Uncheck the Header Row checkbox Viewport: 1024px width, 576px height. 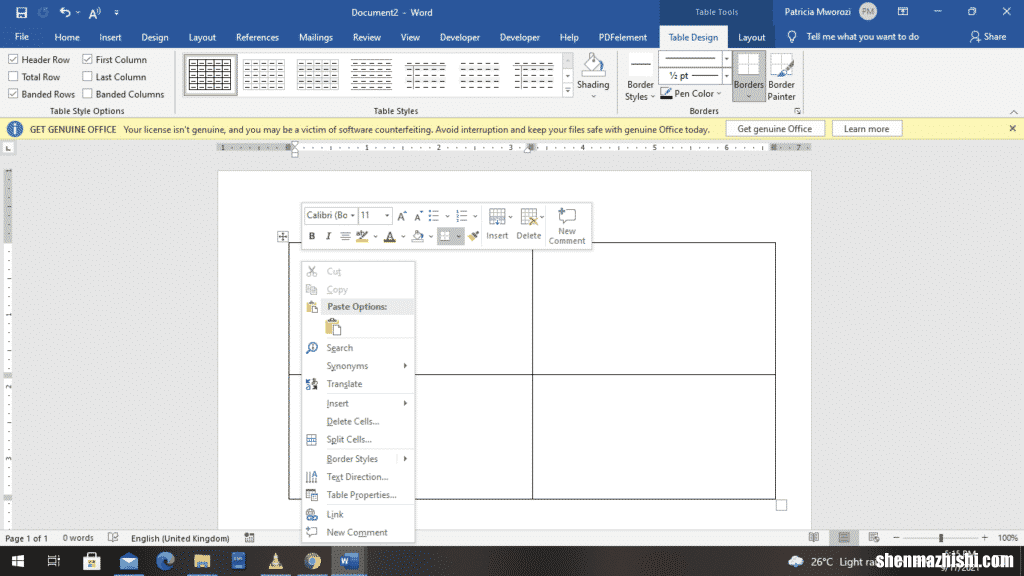(x=13, y=59)
